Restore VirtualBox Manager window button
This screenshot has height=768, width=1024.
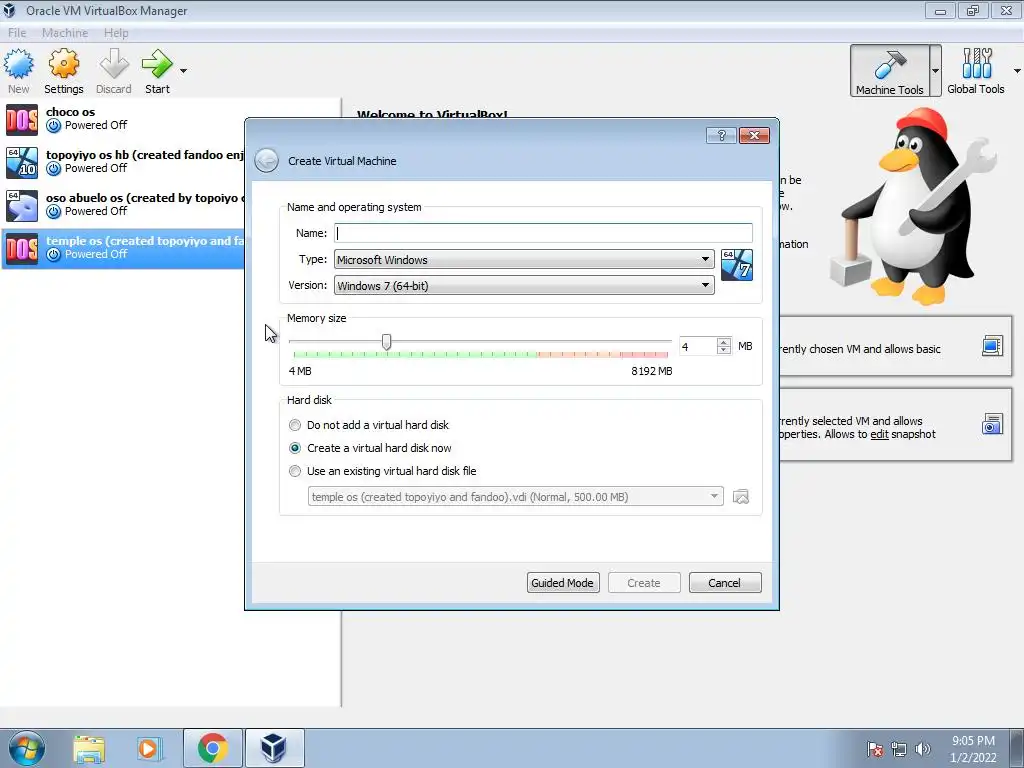[x=973, y=10]
